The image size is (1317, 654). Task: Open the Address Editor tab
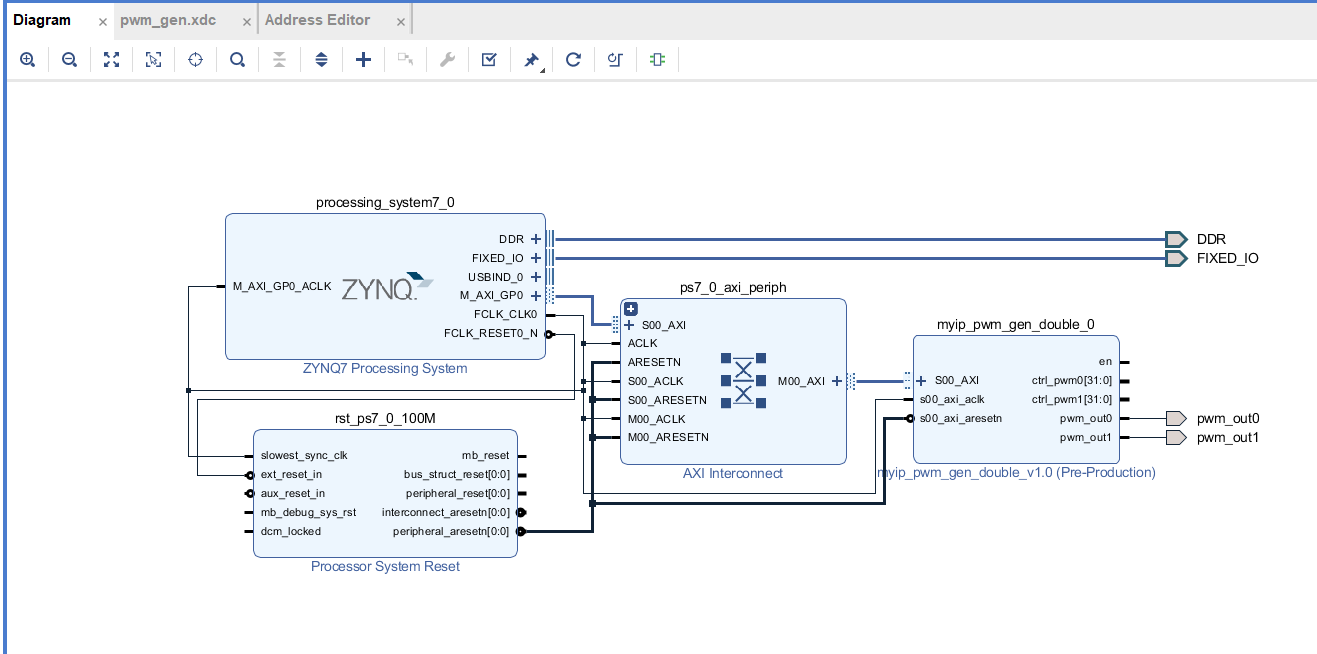point(317,20)
